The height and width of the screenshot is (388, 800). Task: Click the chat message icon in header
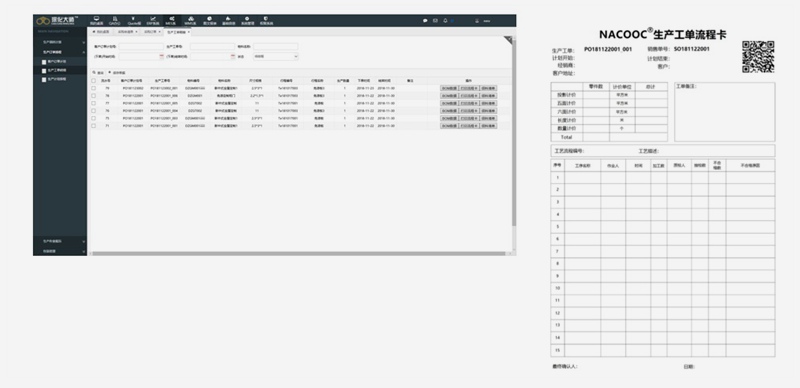pyautogui.click(x=426, y=21)
